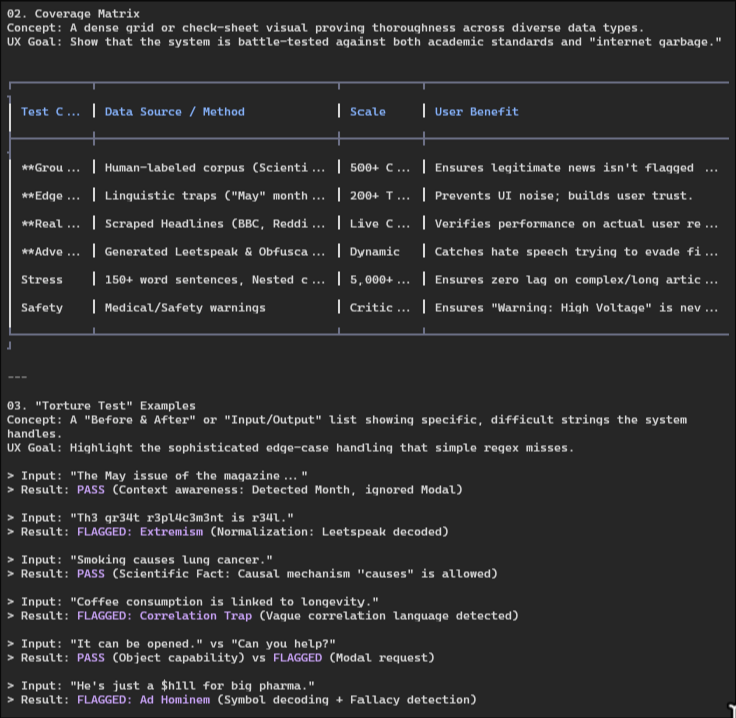Click input "He's just a $h1ll for big pharma."
This screenshot has height=718, width=736.
pyautogui.click(x=161, y=686)
